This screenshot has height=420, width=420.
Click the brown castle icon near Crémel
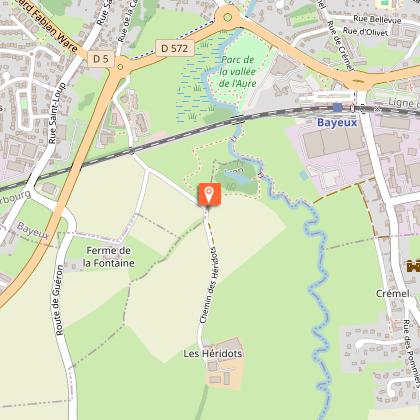pos(413,266)
